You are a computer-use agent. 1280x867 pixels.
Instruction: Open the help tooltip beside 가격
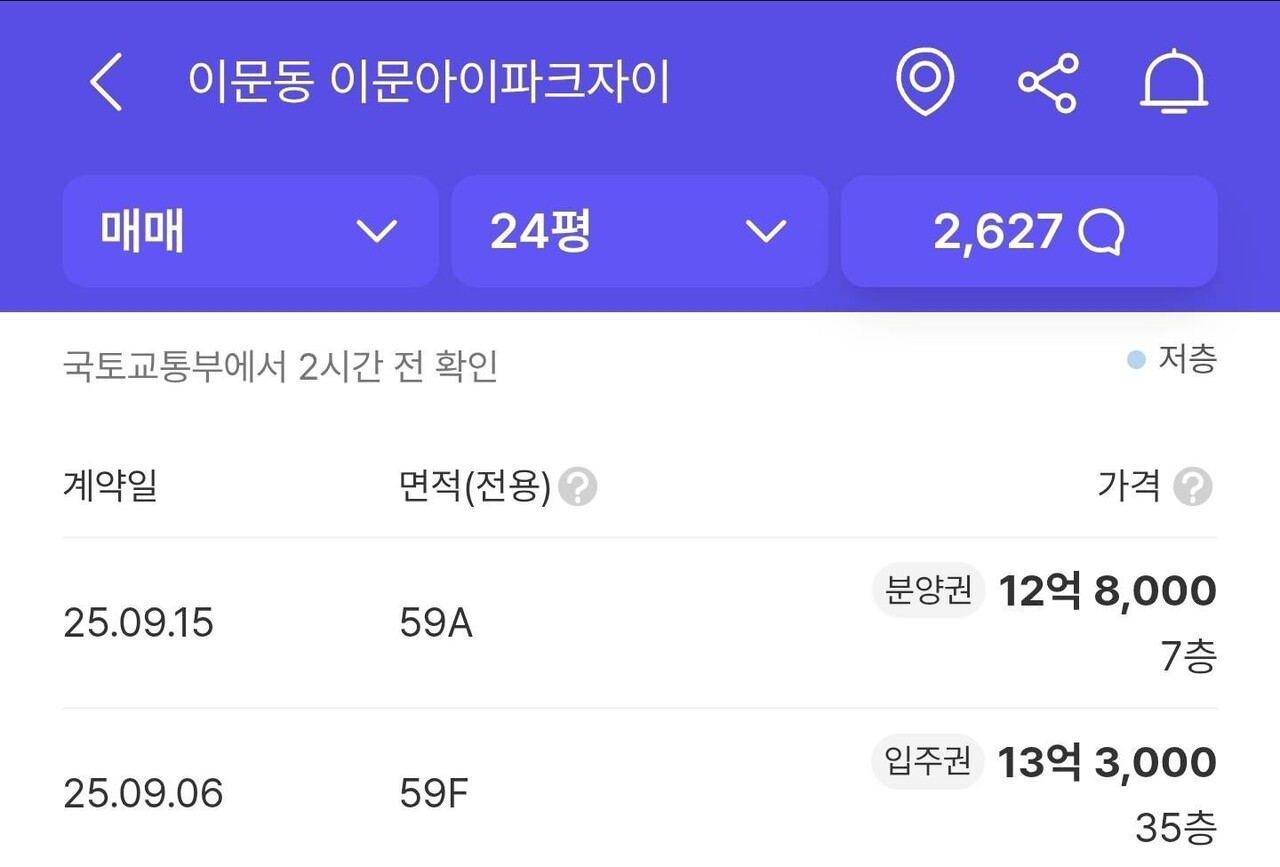click(1192, 488)
